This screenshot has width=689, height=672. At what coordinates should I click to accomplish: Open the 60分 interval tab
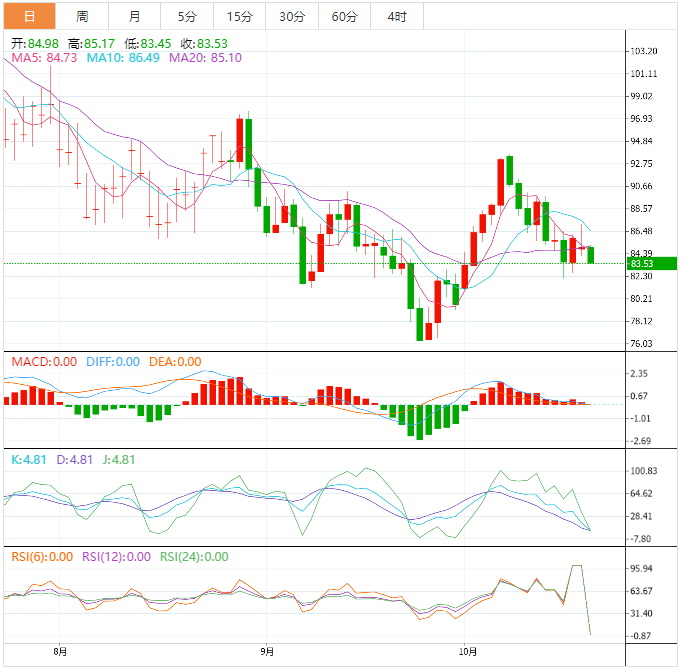344,16
